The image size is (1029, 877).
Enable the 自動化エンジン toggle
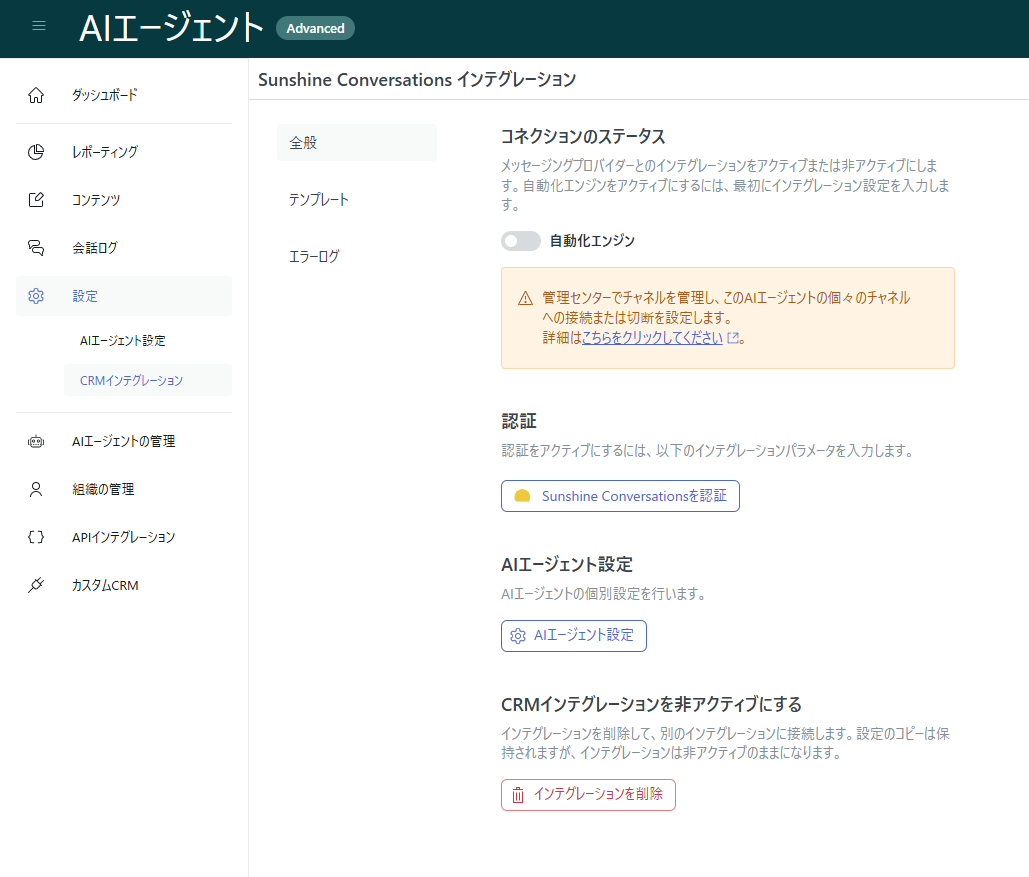[x=520, y=241]
